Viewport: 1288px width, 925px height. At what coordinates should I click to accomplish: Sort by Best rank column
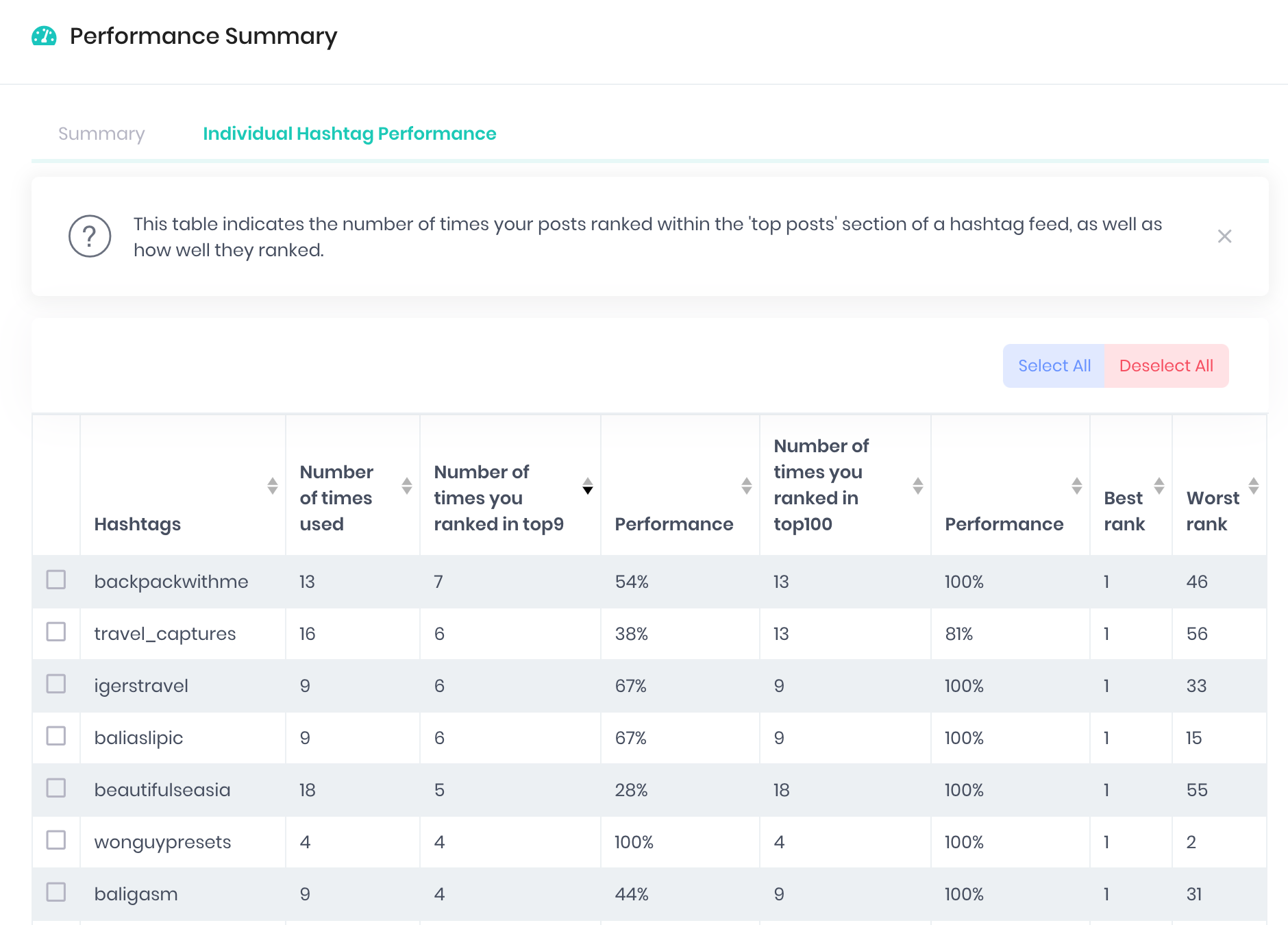pyautogui.click(x=1159, y=486)
